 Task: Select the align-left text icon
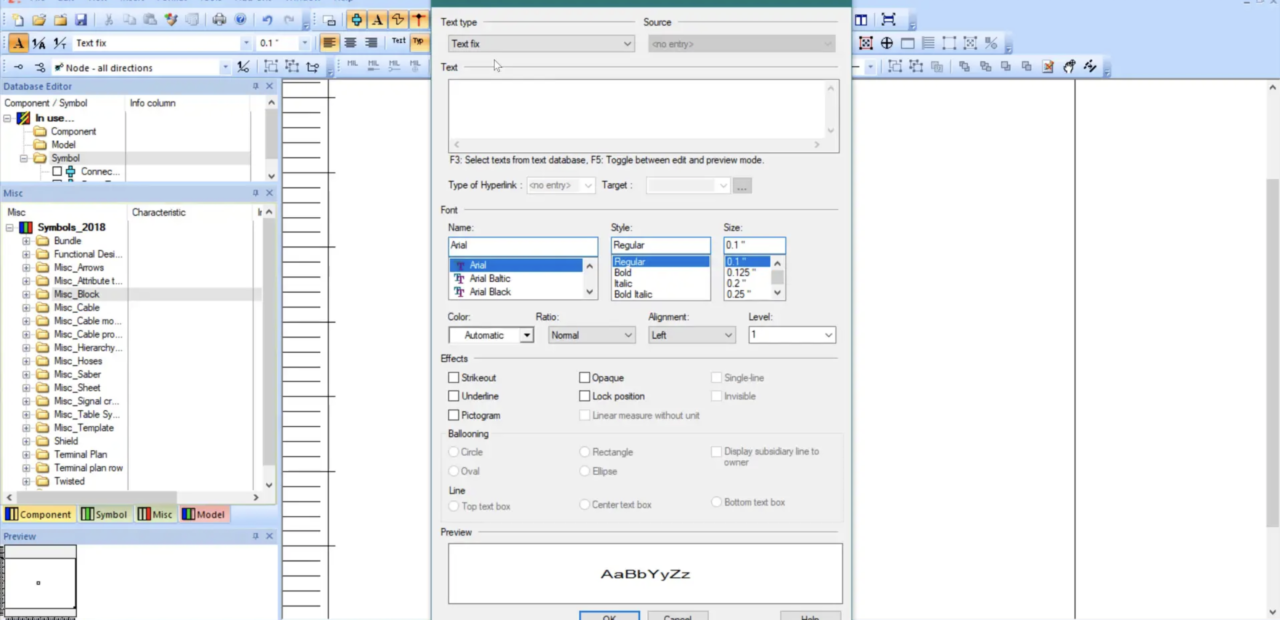point(328,42)
